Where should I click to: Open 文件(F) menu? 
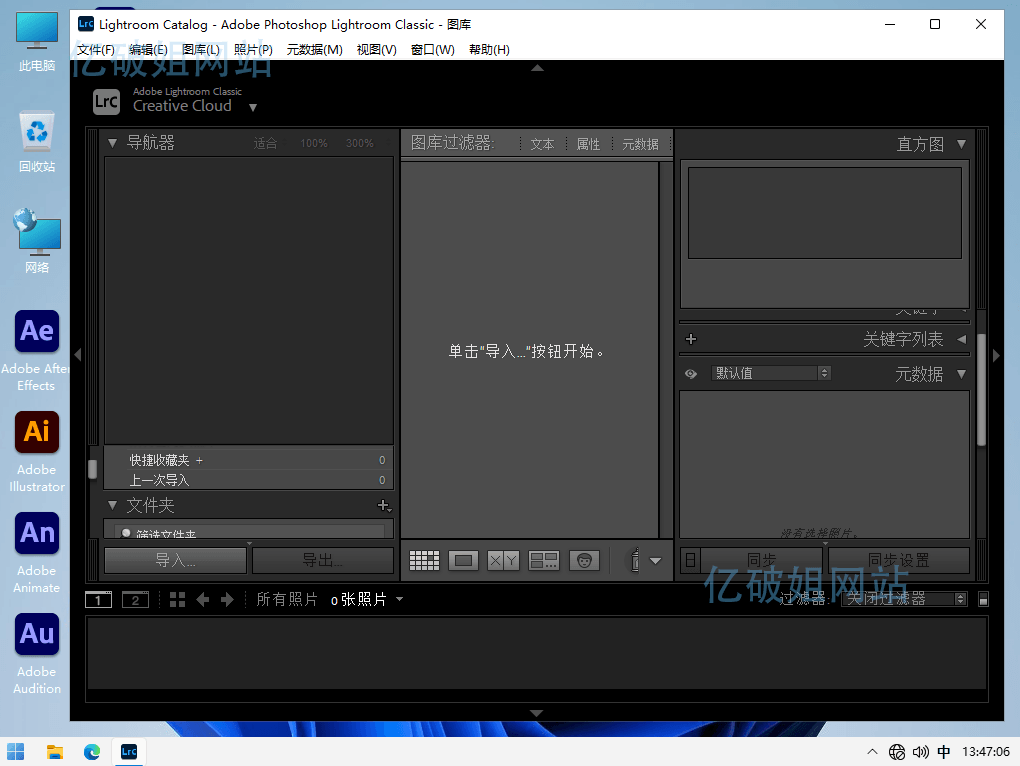pyautogui.click(x=96, y=49)
